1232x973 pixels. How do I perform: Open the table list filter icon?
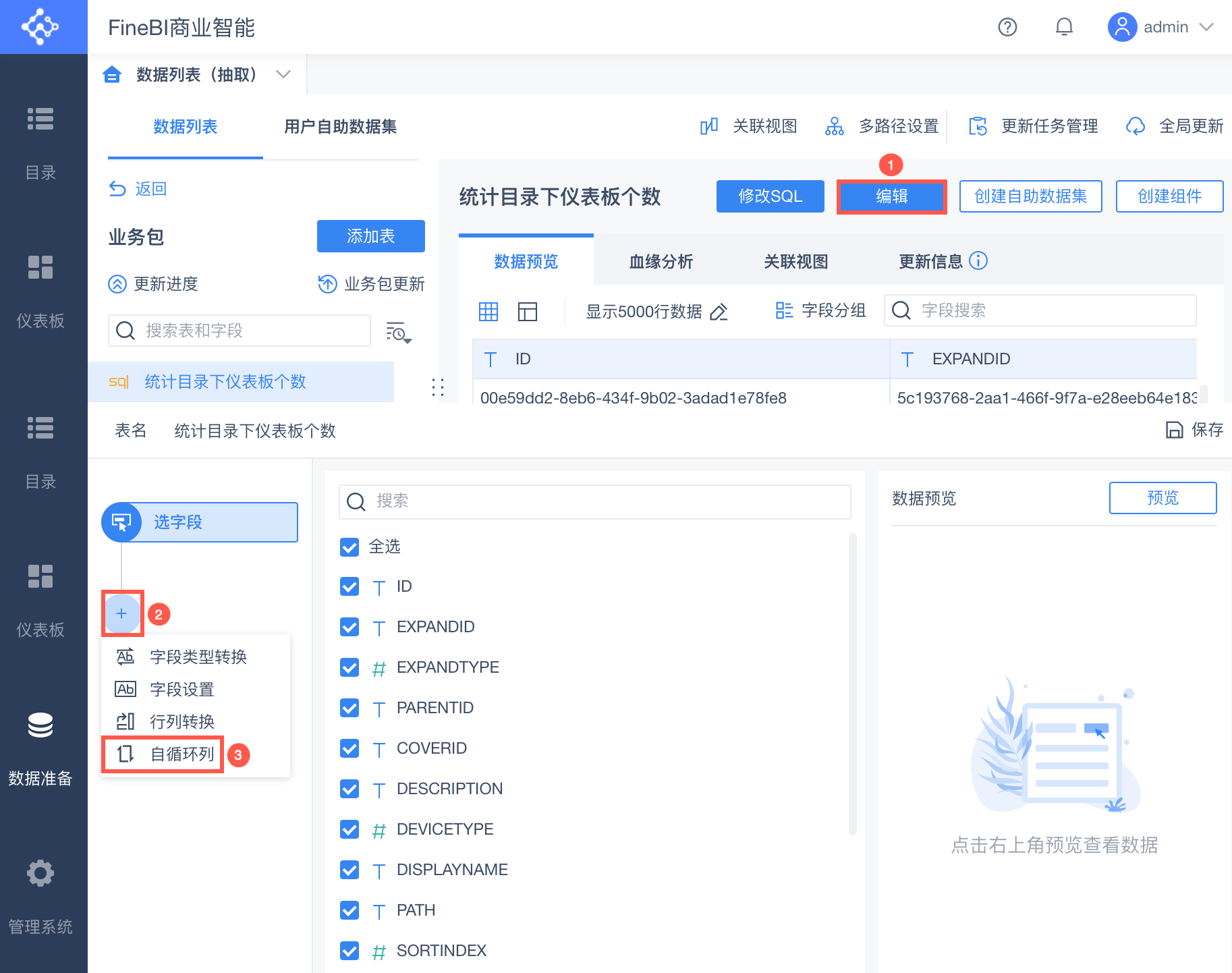point(398,331)
